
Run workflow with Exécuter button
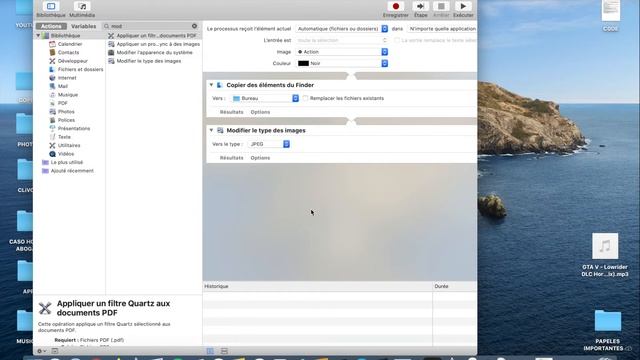(463, 9)
